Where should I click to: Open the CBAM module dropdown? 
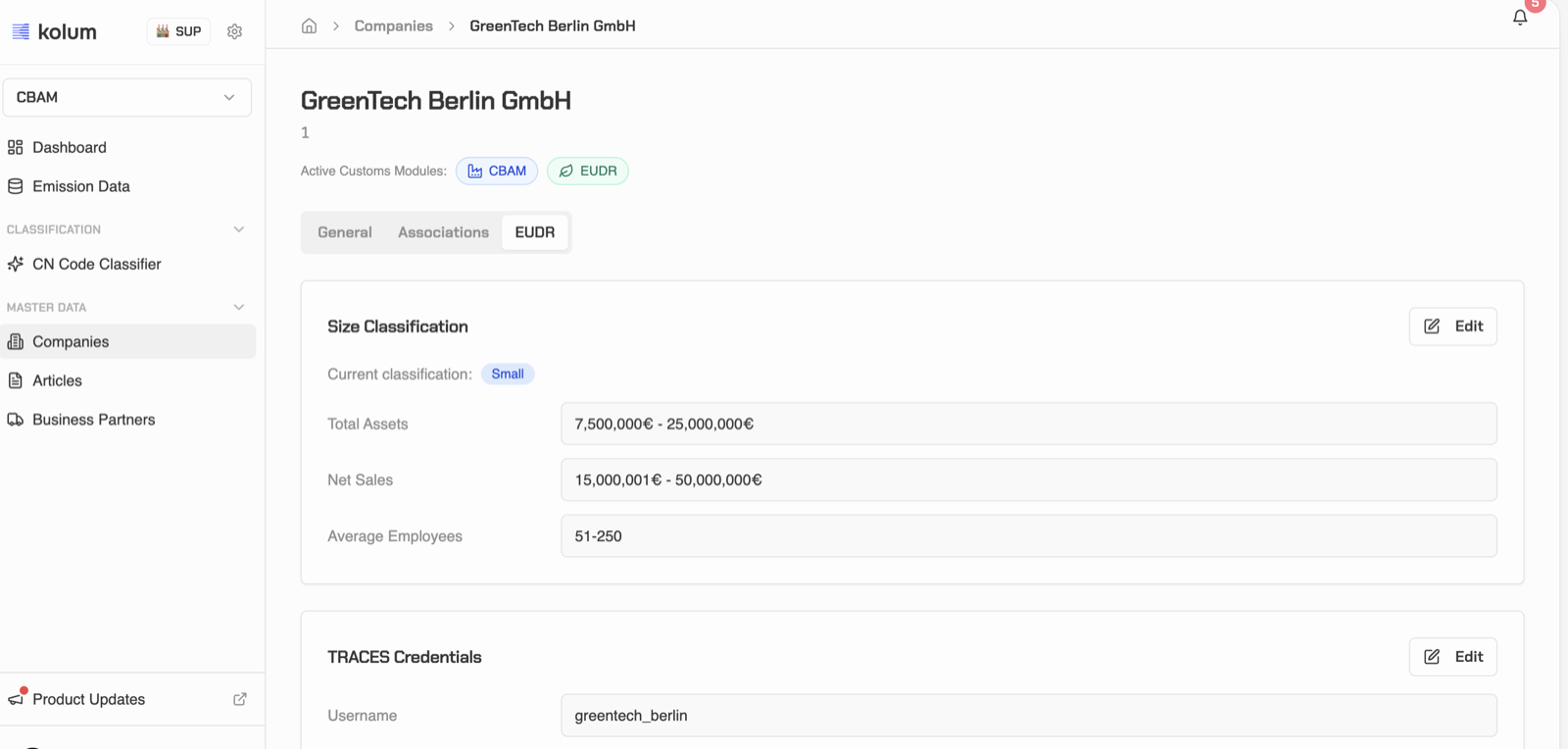pyautogui.click(x=127, y=97)
